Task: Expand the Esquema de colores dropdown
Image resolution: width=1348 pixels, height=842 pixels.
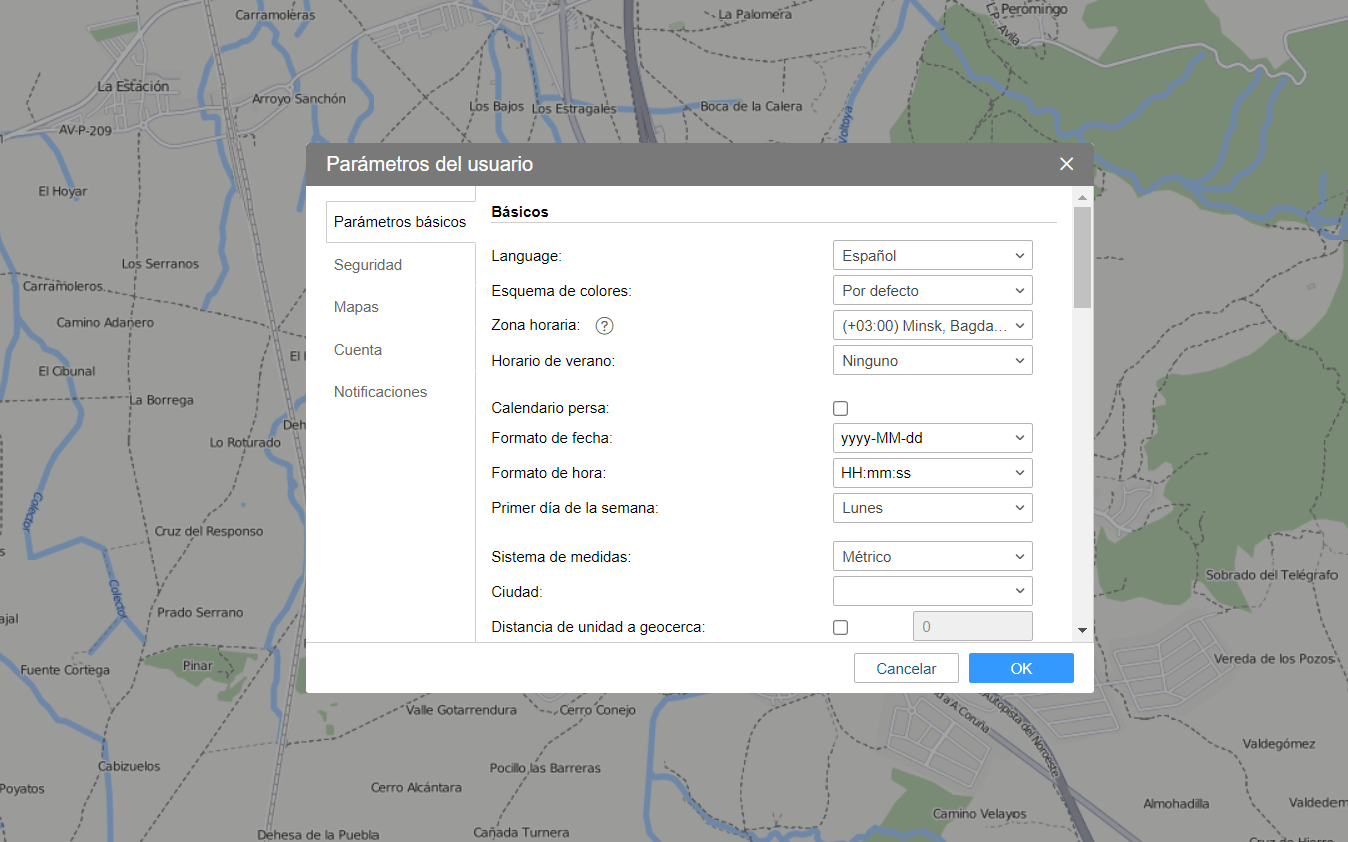Action: [931, 291]
